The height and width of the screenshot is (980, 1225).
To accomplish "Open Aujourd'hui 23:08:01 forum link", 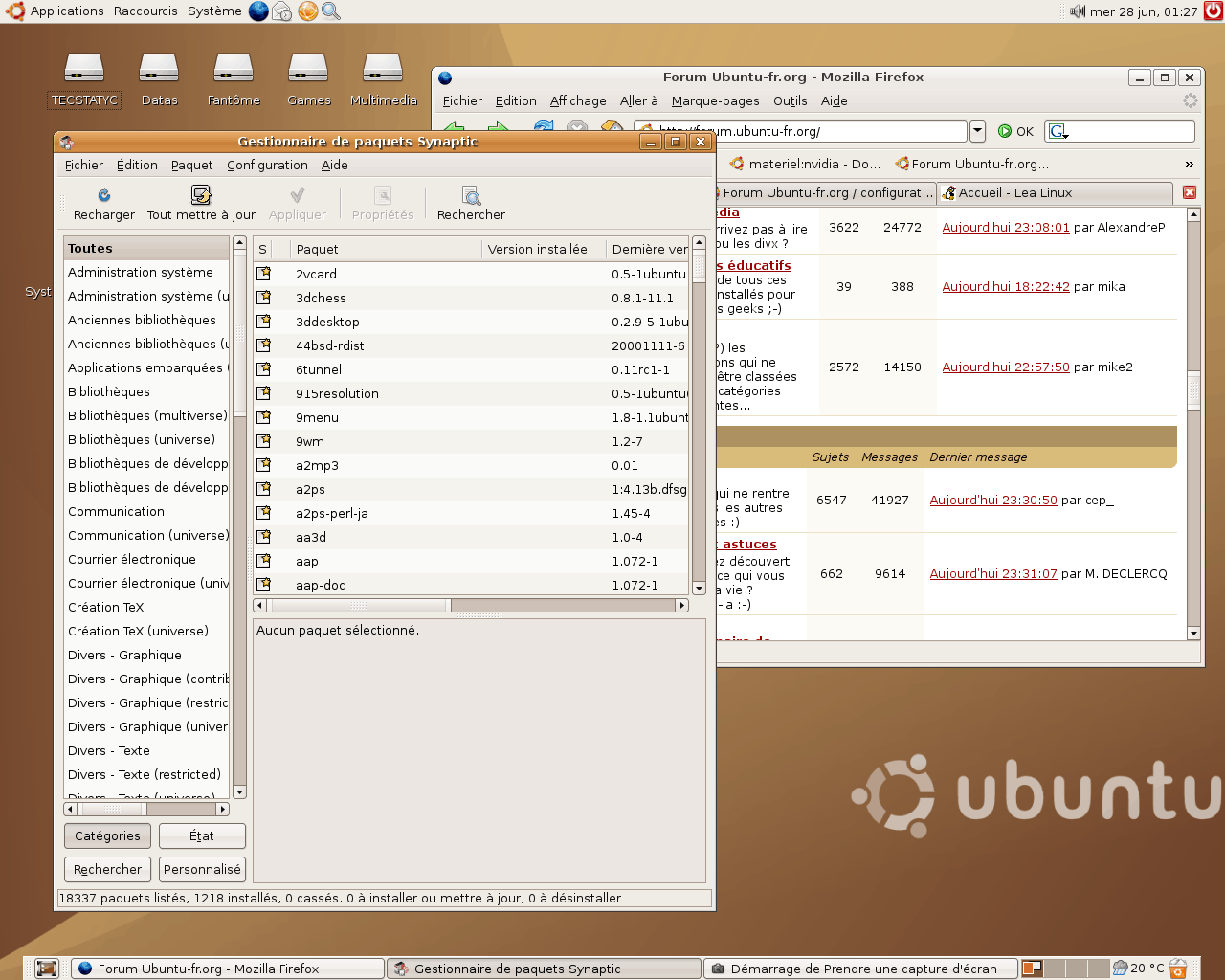I will [1006, 227].
